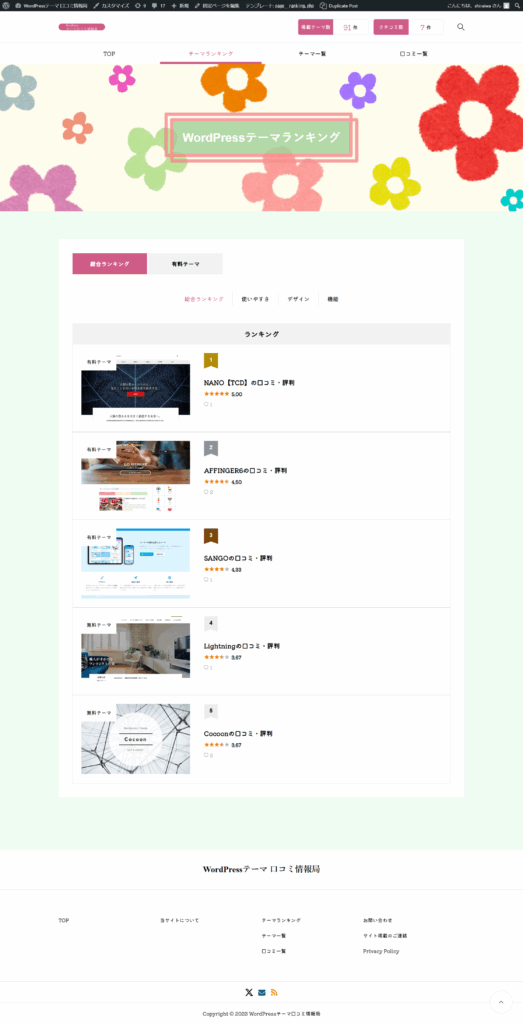The width and height of the screenshot is (523, 1024).
Task: Open お問い合わせ footer link
Action: [x=378, y=920]
